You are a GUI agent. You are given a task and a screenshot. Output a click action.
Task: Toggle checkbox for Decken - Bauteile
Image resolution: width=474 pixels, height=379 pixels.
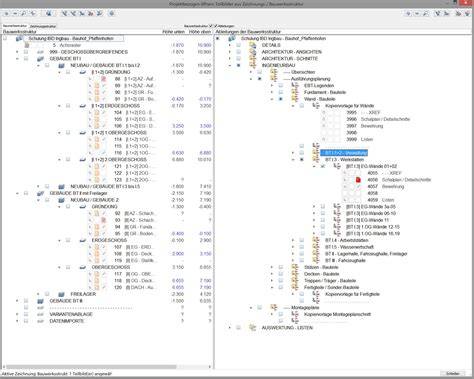pos(281,274)
